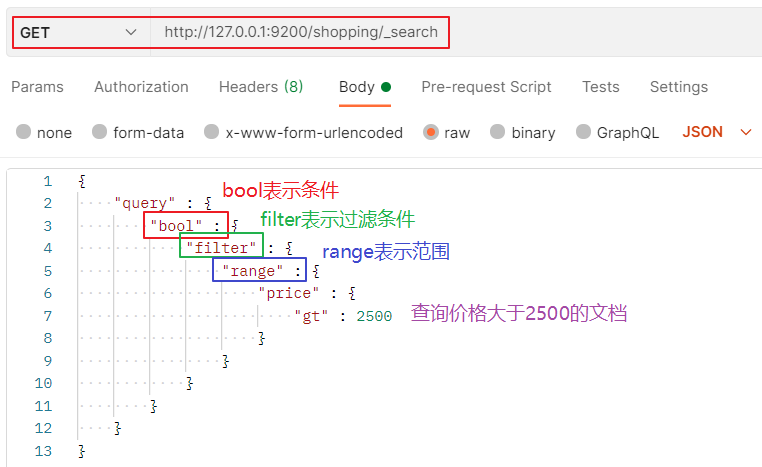Screen dimensions: 762x467
Task: Click line number 10 in the gutter
Action: [x=43, y=383]
